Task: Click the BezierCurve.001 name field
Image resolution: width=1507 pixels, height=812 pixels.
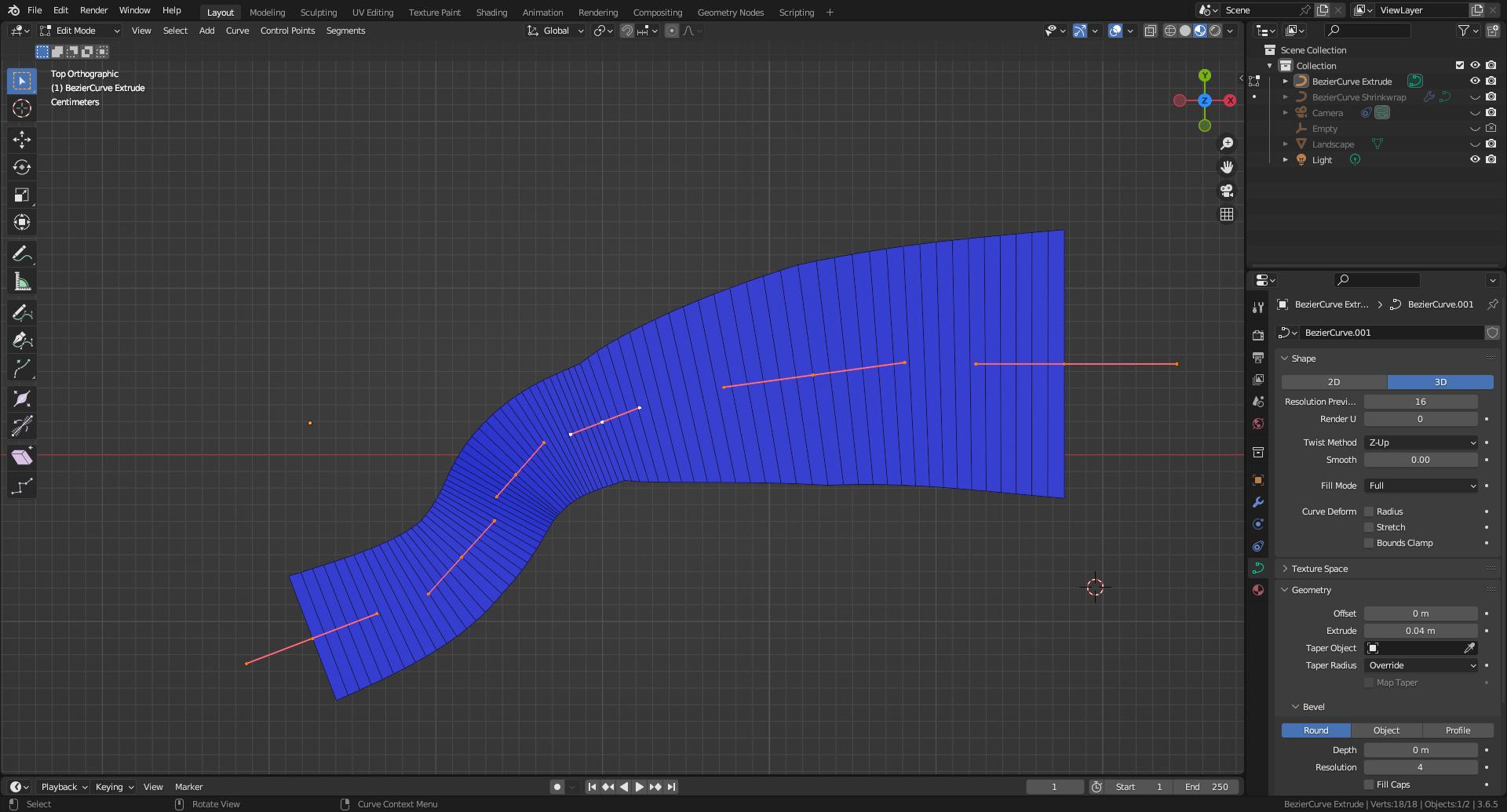Action: tap(1391, 333)
